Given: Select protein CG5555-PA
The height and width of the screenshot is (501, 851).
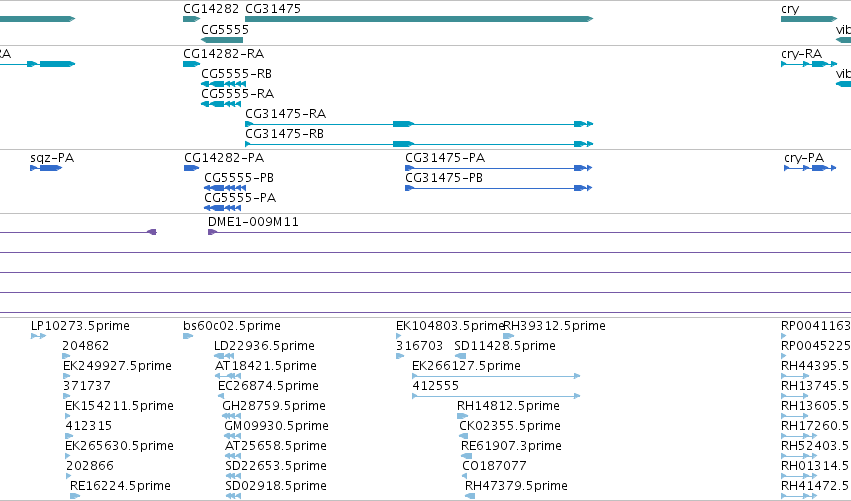Looking at the screenshot, I should tap(223, 208).
